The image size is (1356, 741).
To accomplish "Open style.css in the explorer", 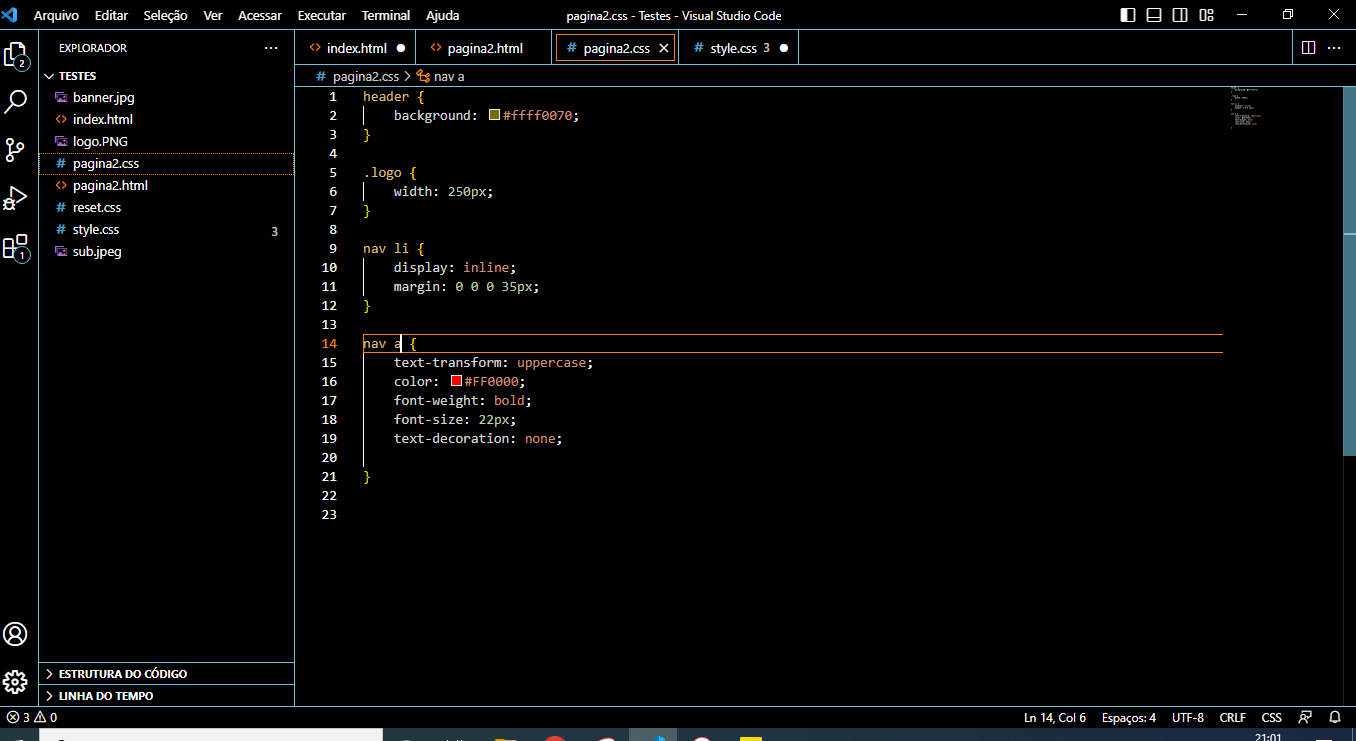I will pyautogui.click(x=166, y=230).
